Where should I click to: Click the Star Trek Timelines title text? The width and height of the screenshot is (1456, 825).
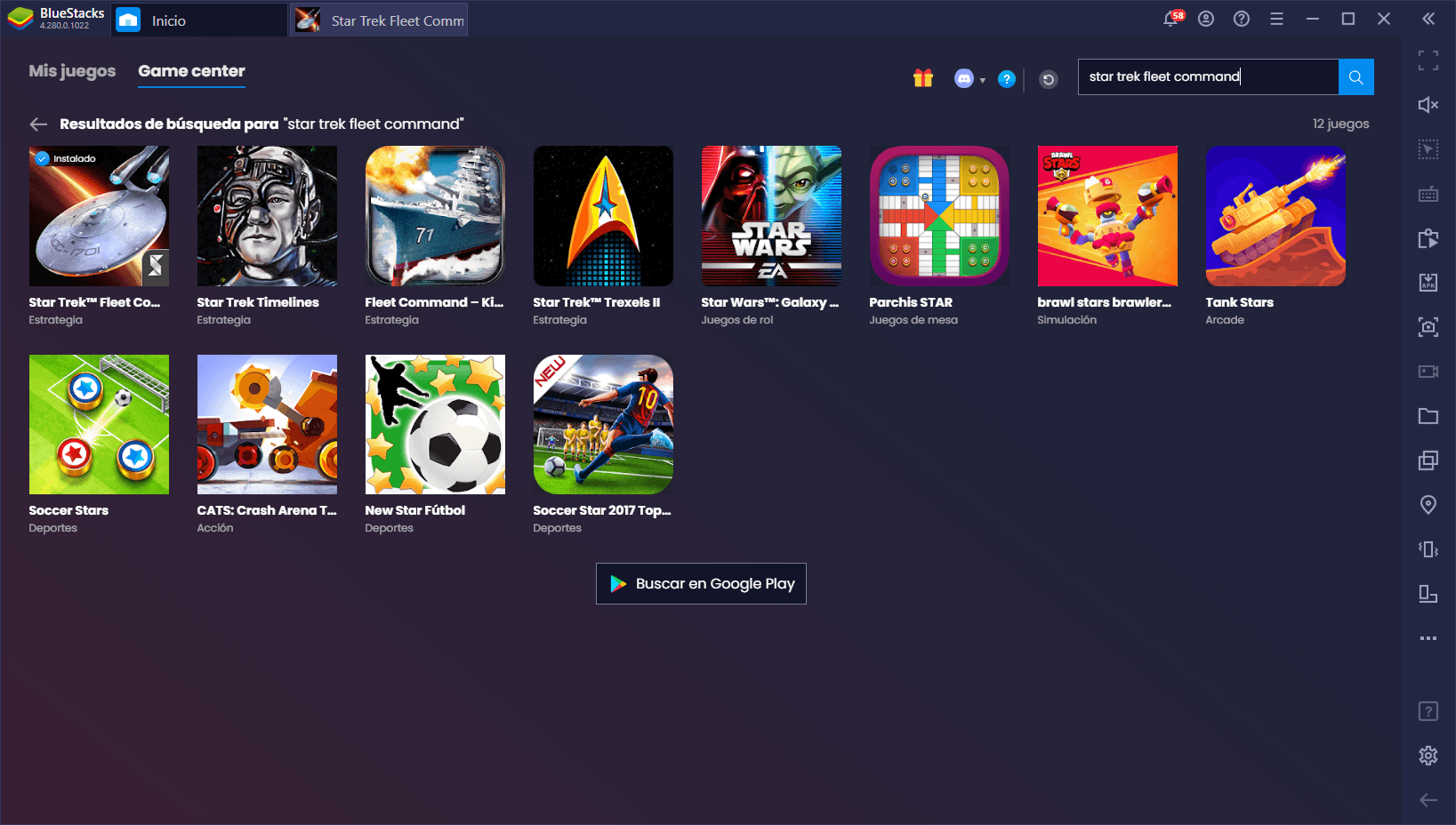point(258,302)
